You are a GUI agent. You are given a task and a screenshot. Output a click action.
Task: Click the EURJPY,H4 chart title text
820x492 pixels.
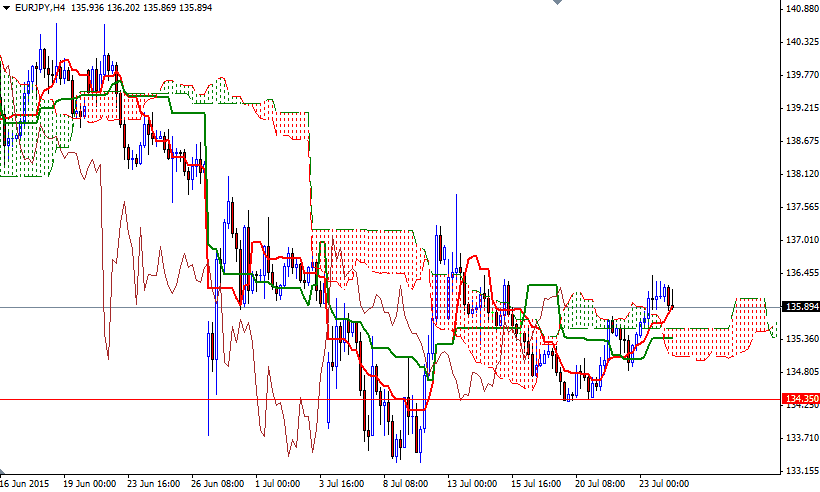[40, 8]
